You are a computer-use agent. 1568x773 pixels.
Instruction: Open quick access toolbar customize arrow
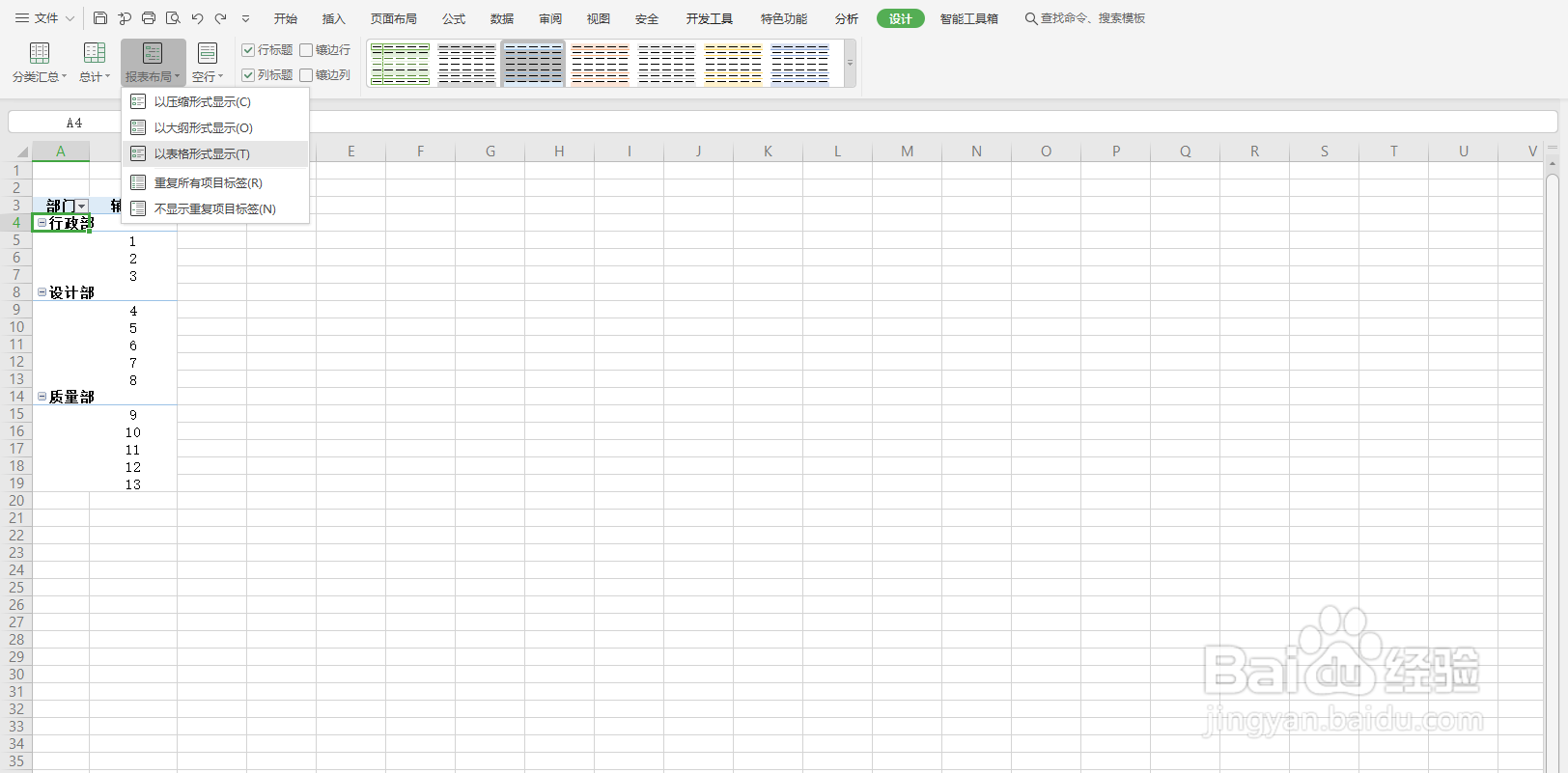click(245, 18)
